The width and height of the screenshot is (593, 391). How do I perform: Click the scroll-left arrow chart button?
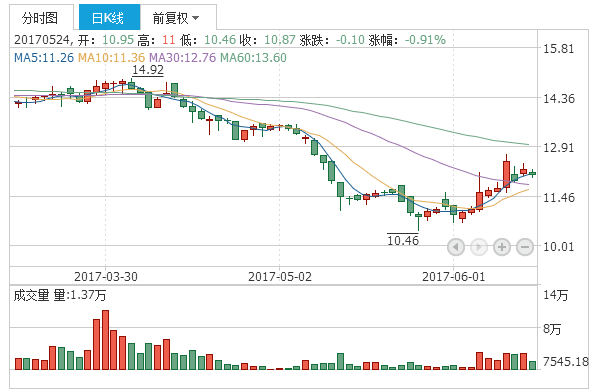coord(456,247)
